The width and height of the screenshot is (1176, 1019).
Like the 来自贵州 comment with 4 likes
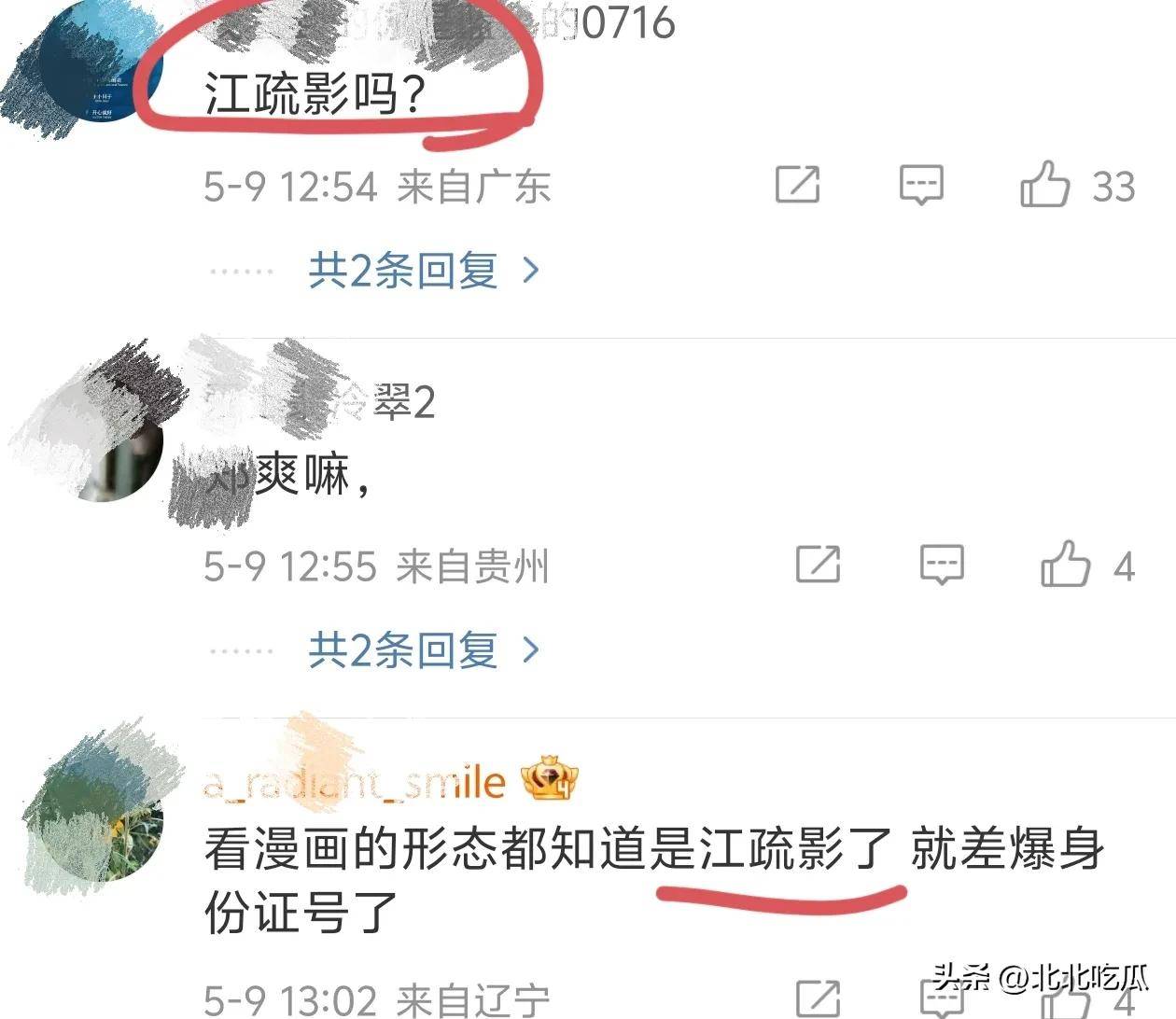pos(1065,563)
